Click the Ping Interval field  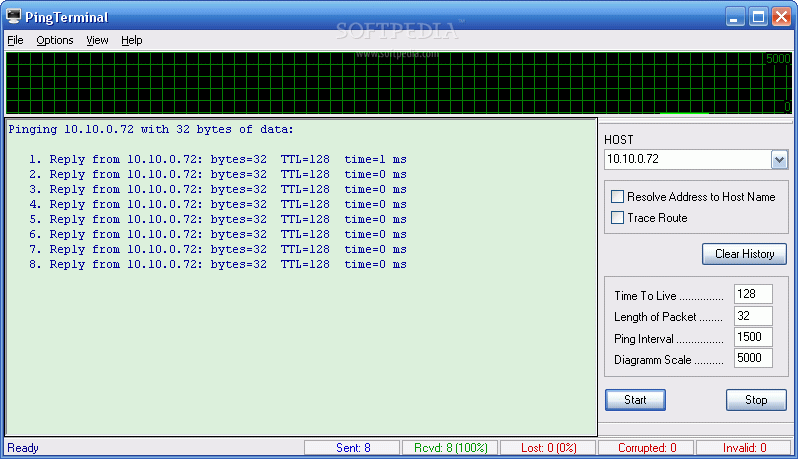pos(753,337)
